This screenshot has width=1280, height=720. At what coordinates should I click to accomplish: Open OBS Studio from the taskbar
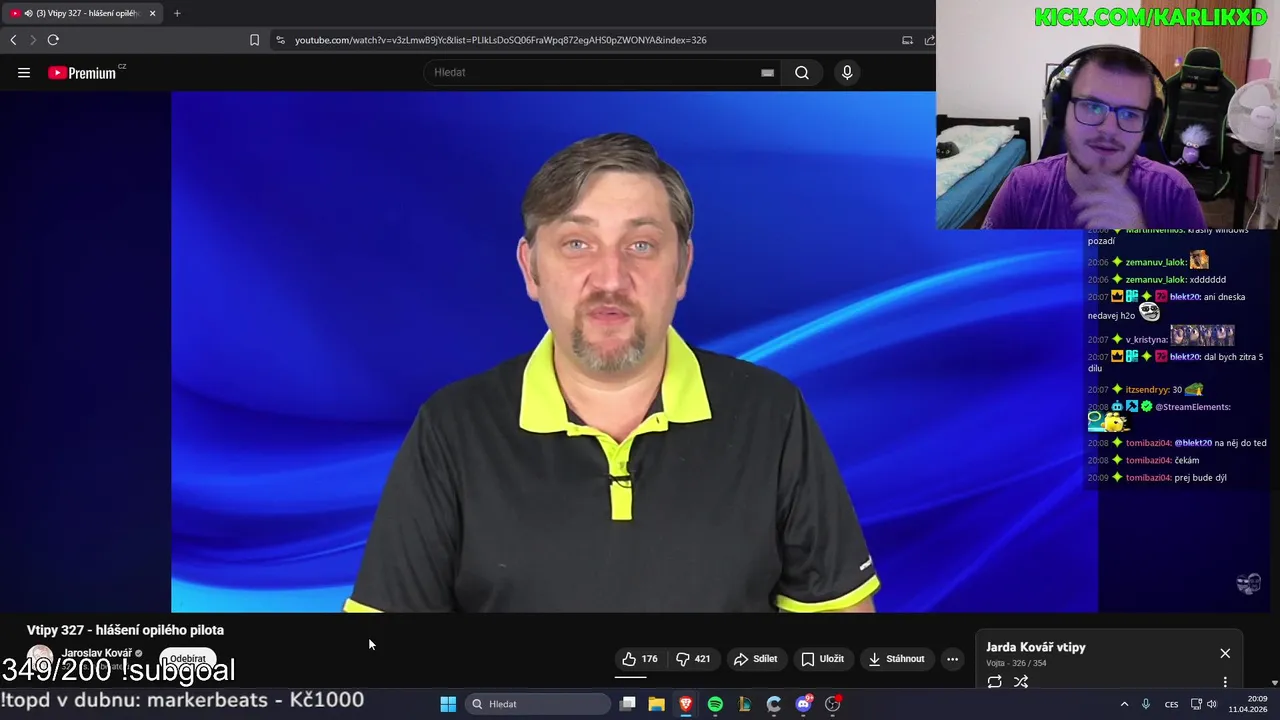(x=833, y=704)
